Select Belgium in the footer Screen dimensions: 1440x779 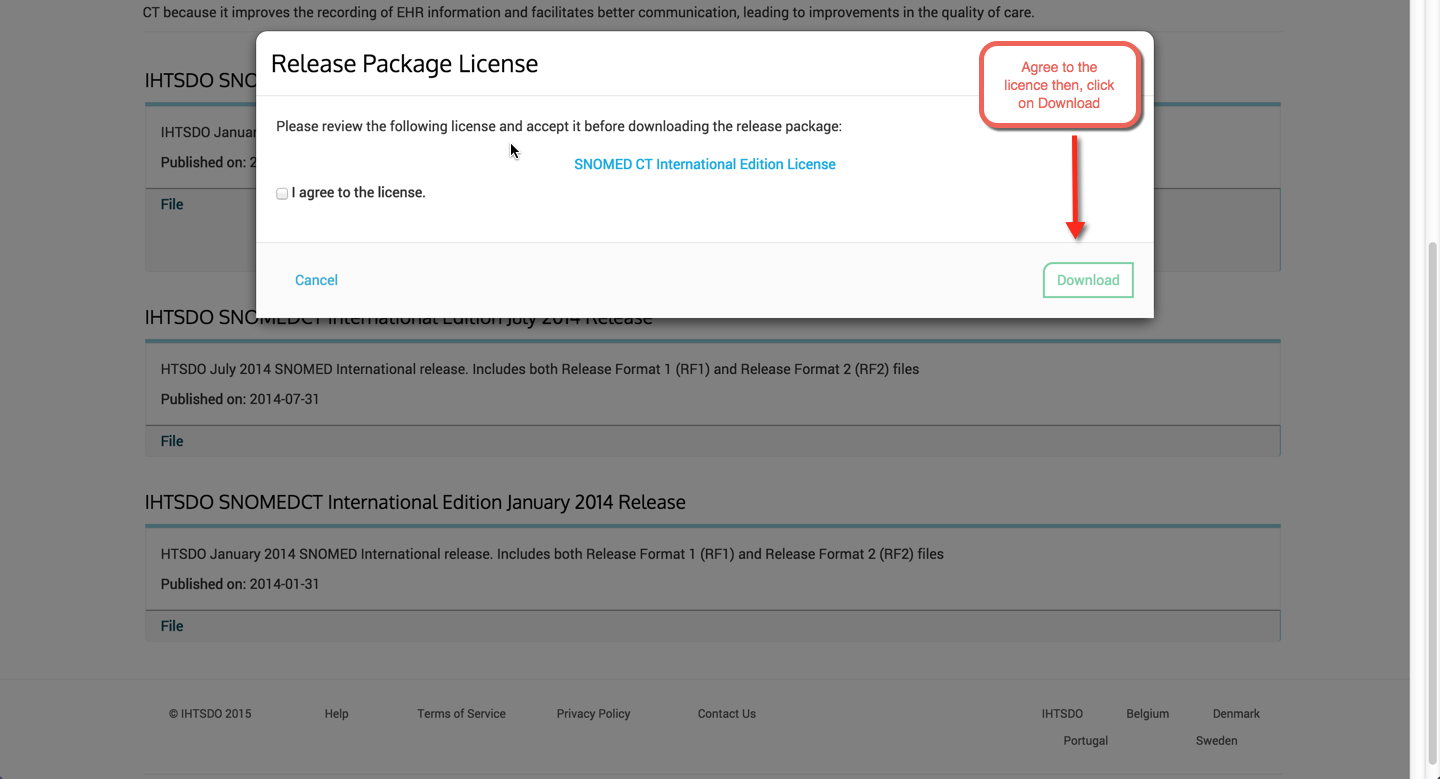[x=1147, y=714]
